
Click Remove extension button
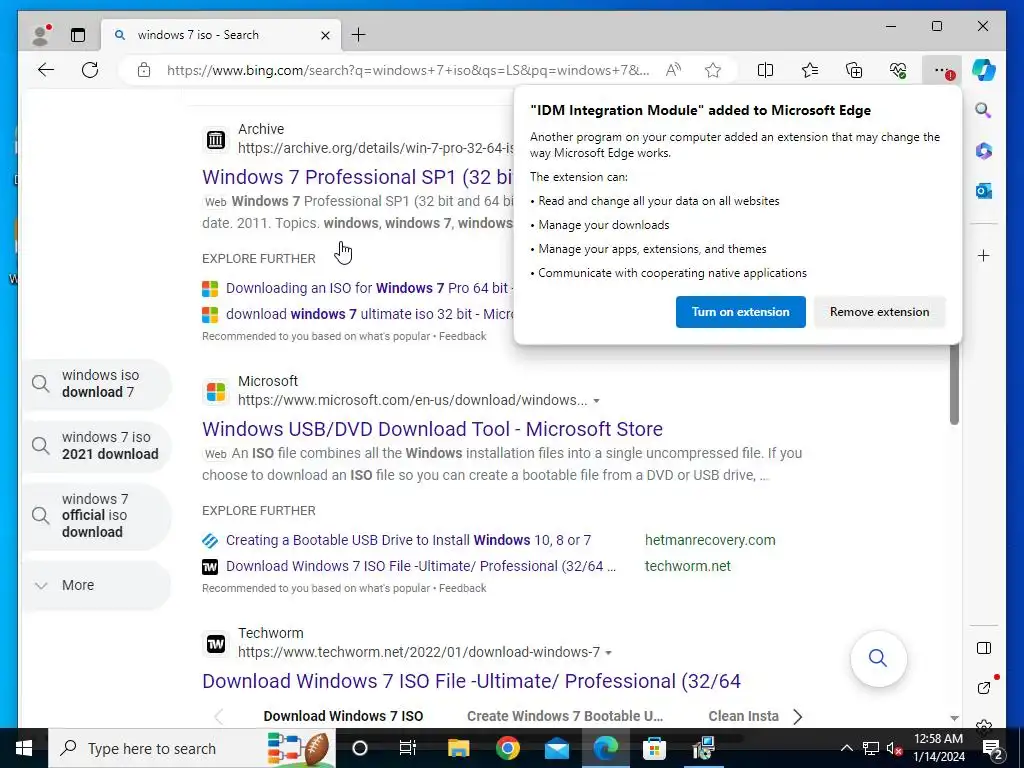(879, 312)
